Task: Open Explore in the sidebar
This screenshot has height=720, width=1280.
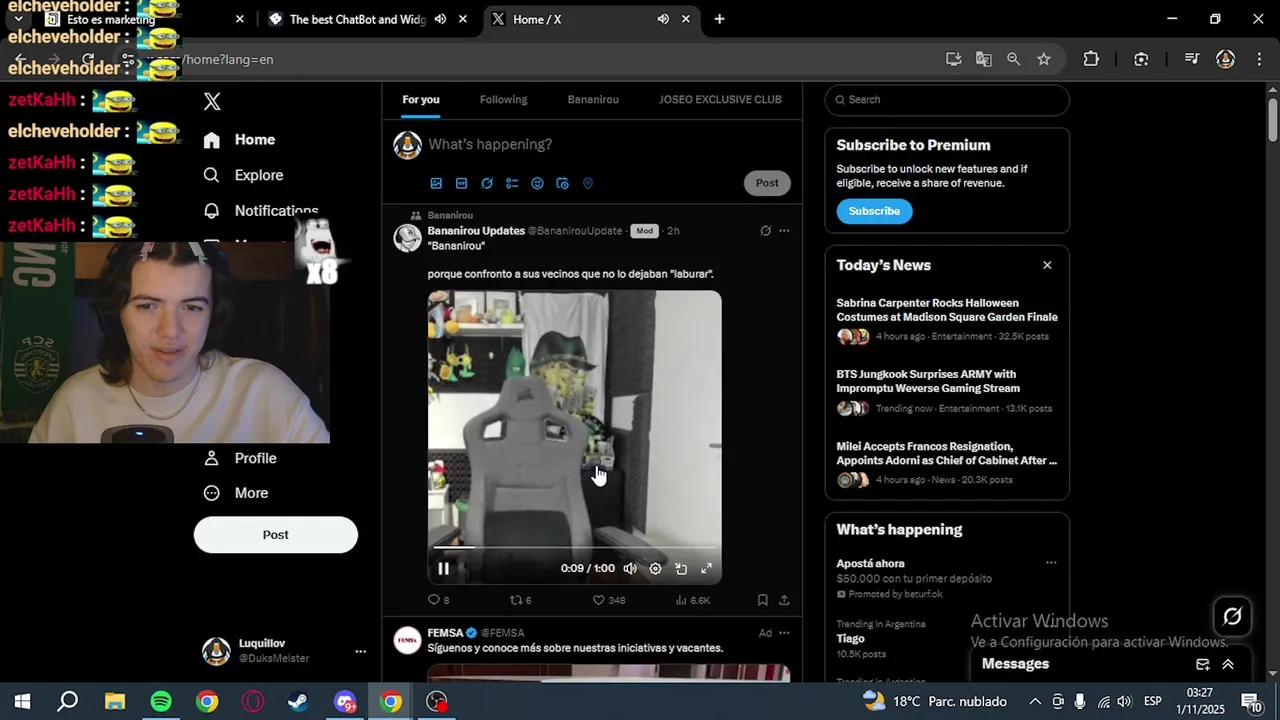Action: pyautogui.click(x=243, y=175)
